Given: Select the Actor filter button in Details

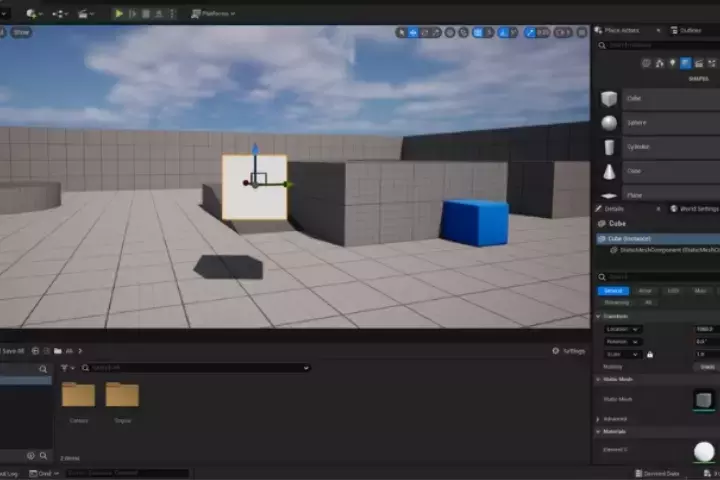Looking at the screenshot, I should click(x=645, y=291).
